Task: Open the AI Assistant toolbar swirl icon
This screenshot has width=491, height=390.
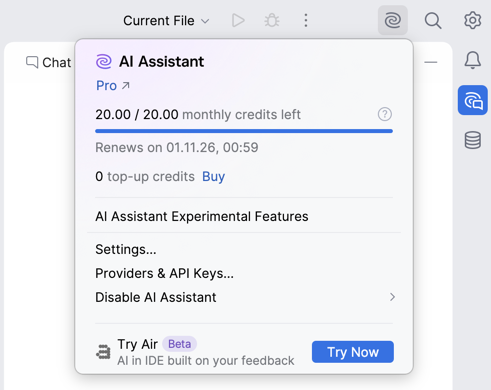Action: (x=393, y=20)
